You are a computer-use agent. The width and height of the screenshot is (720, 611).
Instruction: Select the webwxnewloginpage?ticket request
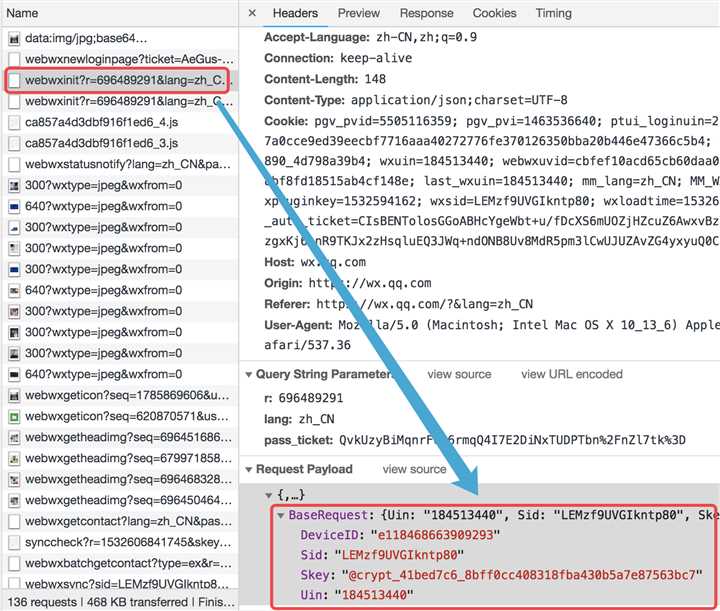[x=119, y=59]
